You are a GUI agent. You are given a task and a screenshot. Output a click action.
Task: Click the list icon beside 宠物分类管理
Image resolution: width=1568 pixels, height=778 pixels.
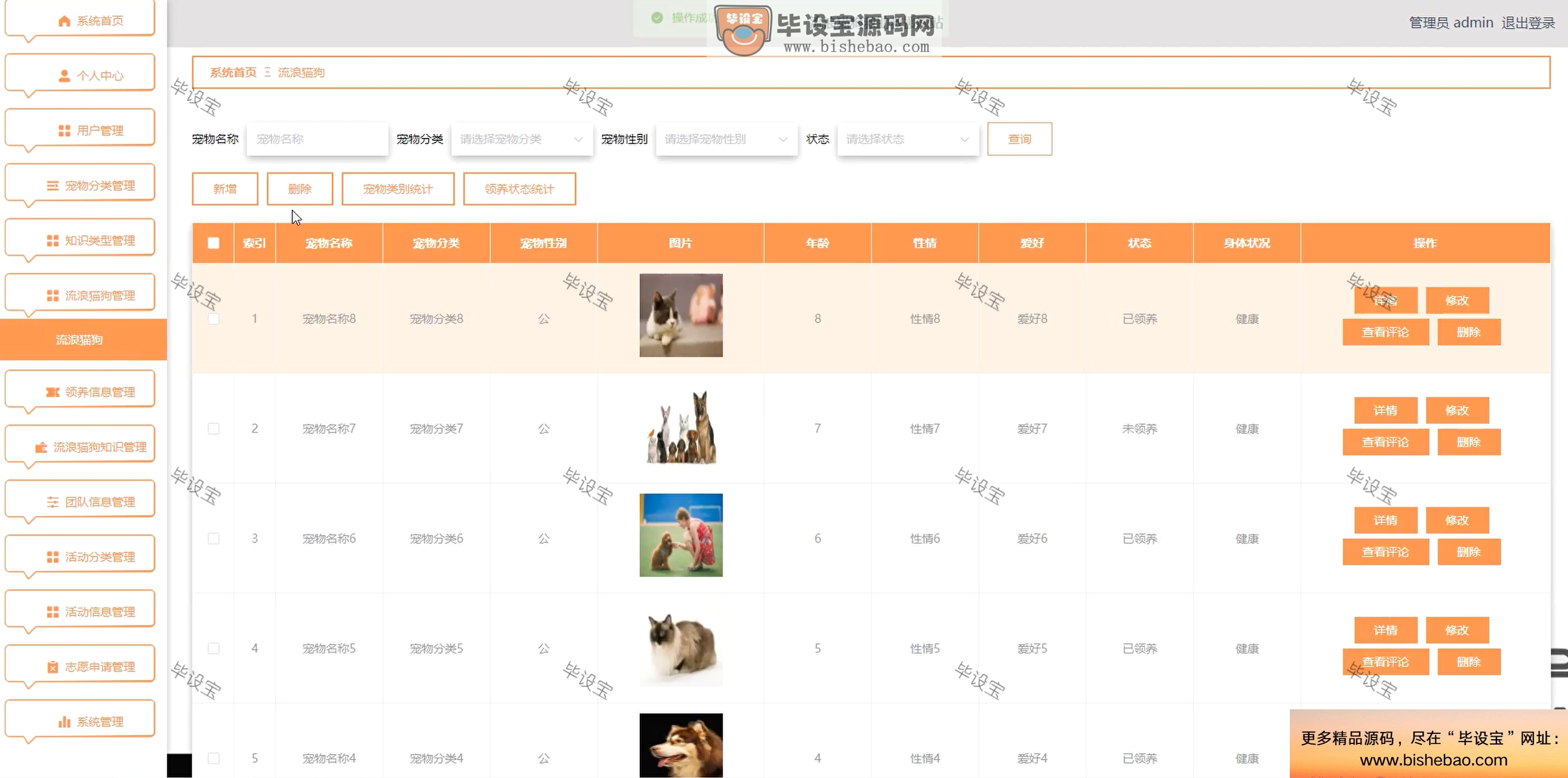click(x=53, y=186)
